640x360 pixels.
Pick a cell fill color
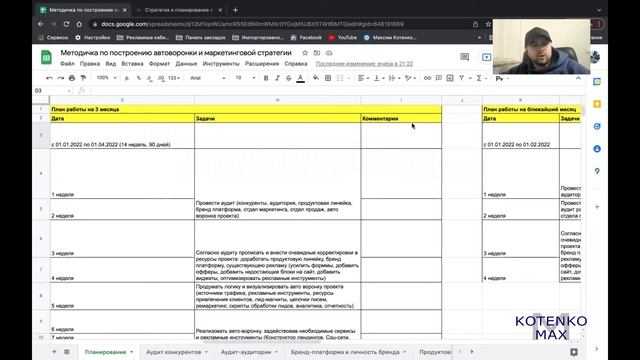pos(316,78)
